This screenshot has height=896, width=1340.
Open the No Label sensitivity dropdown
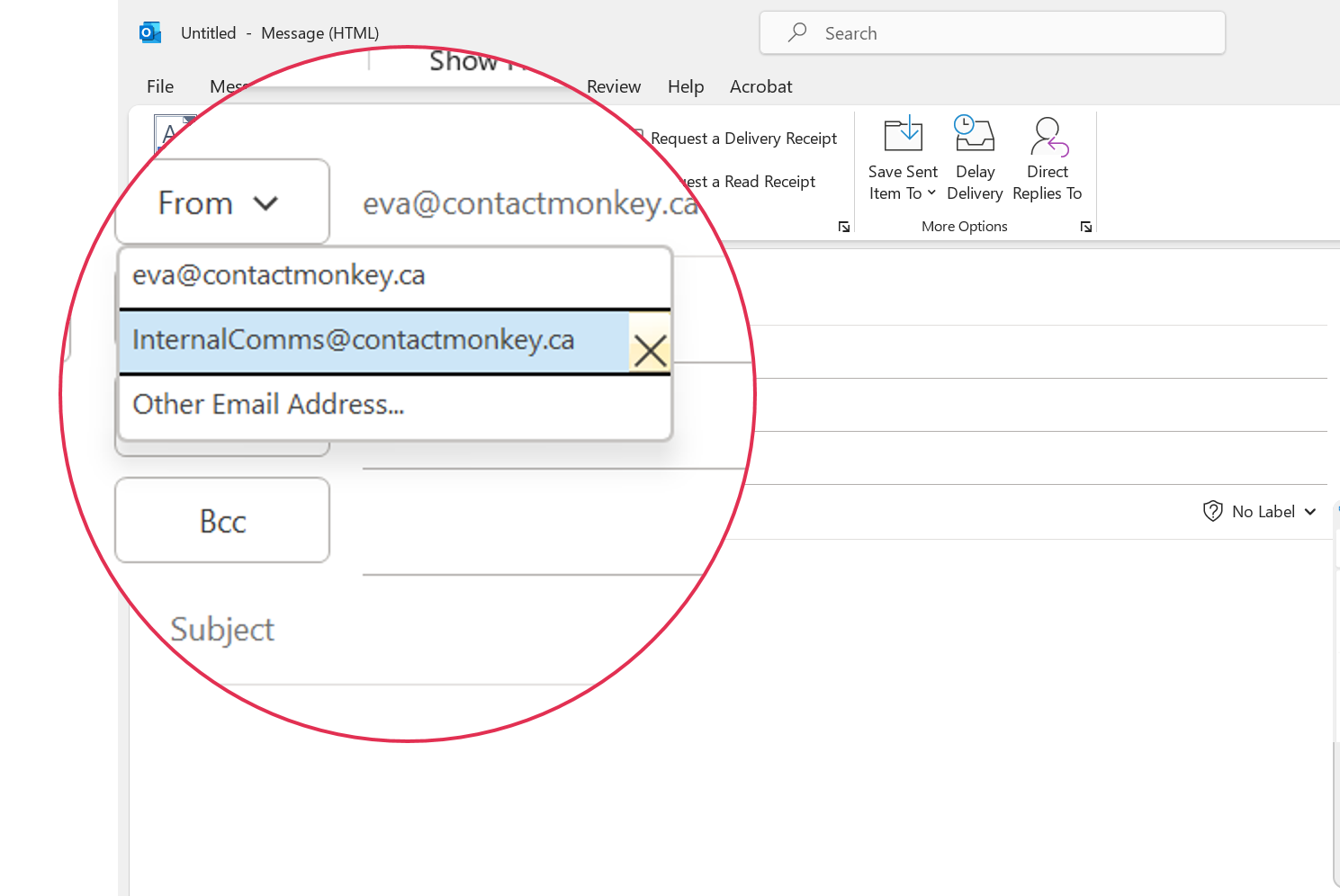click(1261, 512)
